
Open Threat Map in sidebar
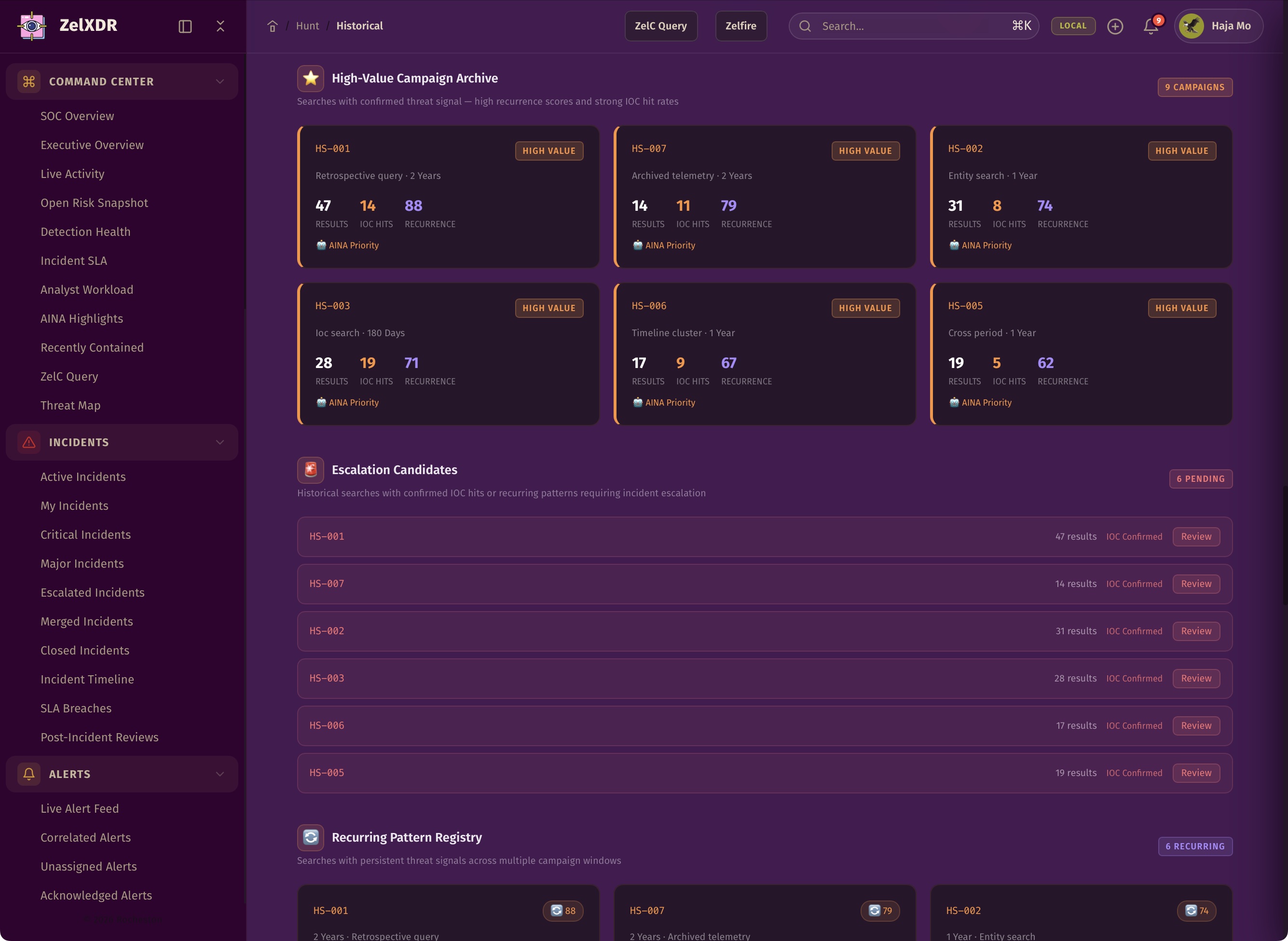(70, 406)
